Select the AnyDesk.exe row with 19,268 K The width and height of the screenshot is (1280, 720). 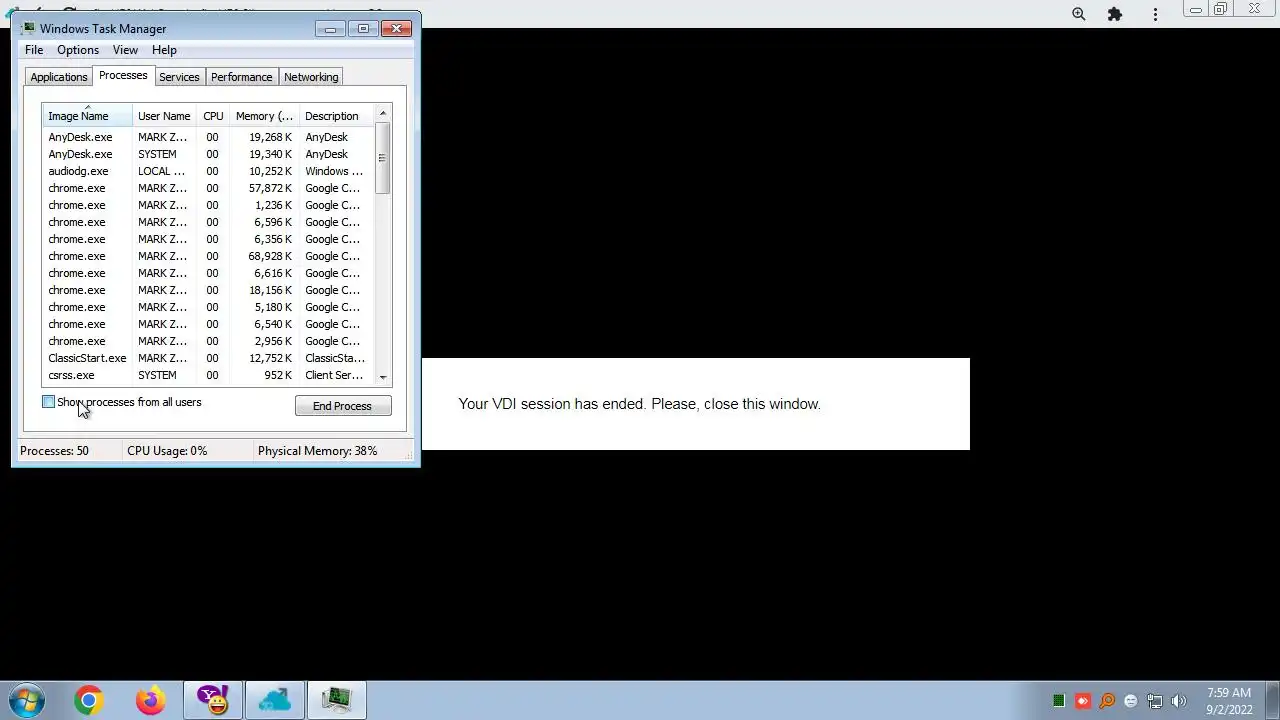point(208,137)
